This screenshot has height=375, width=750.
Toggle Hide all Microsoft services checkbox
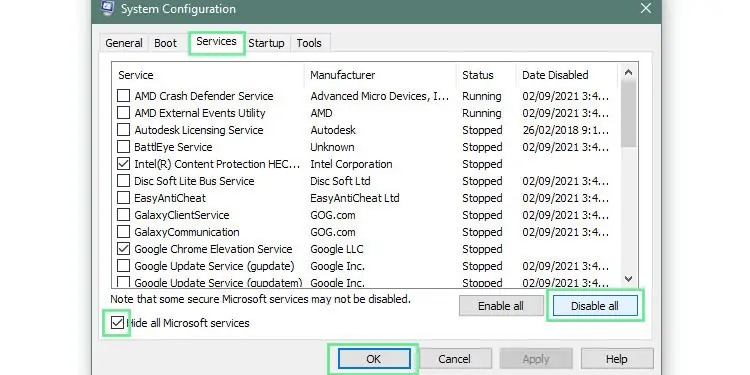117,323
